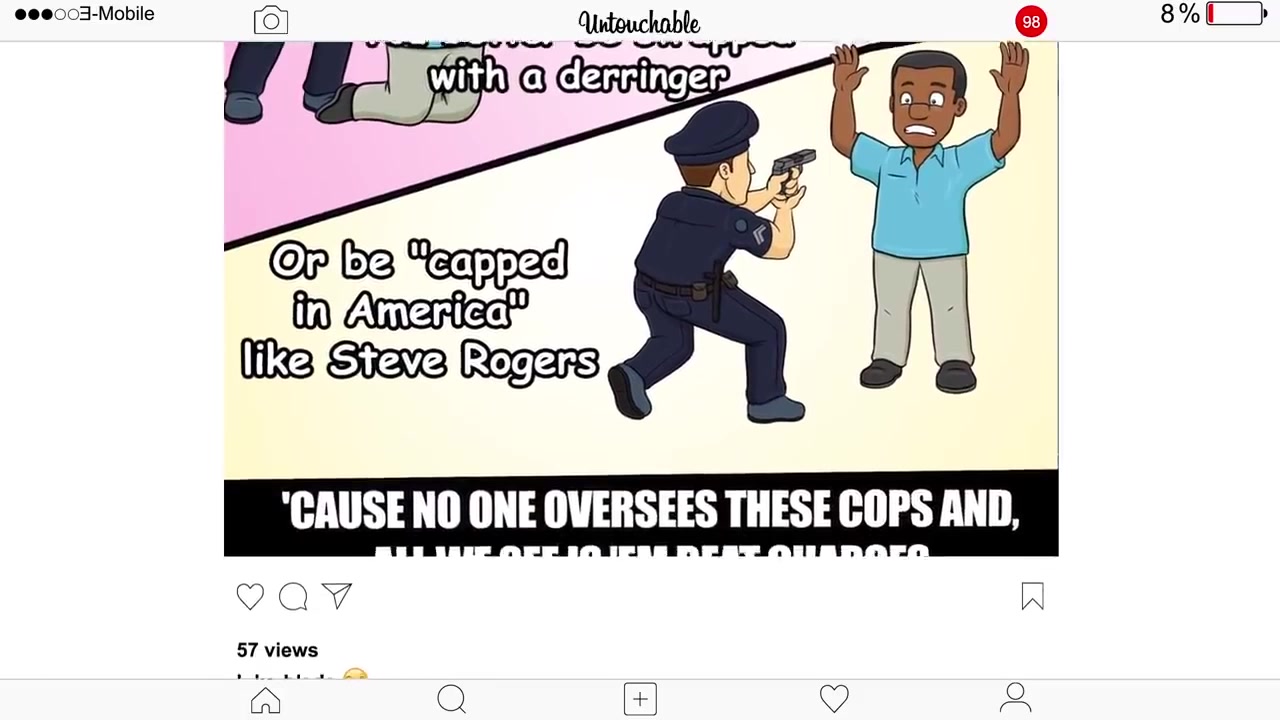Tap the 8% battery percentage text
Viewport: 1280px width, 720px height.
(x=1180, y=14)
